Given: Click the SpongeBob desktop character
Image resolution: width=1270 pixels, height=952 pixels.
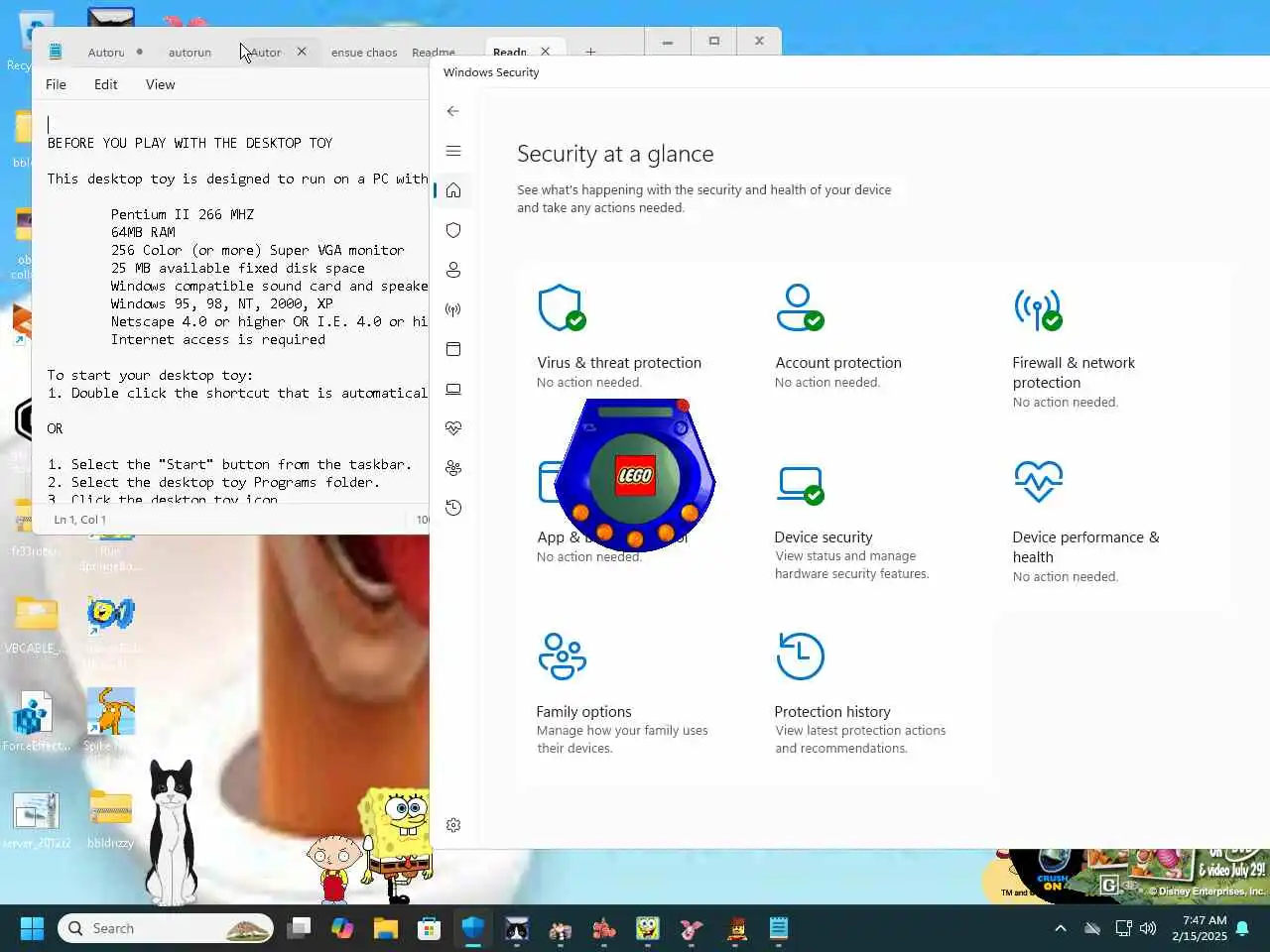Looking at the screenshot, I should (397, 843).
